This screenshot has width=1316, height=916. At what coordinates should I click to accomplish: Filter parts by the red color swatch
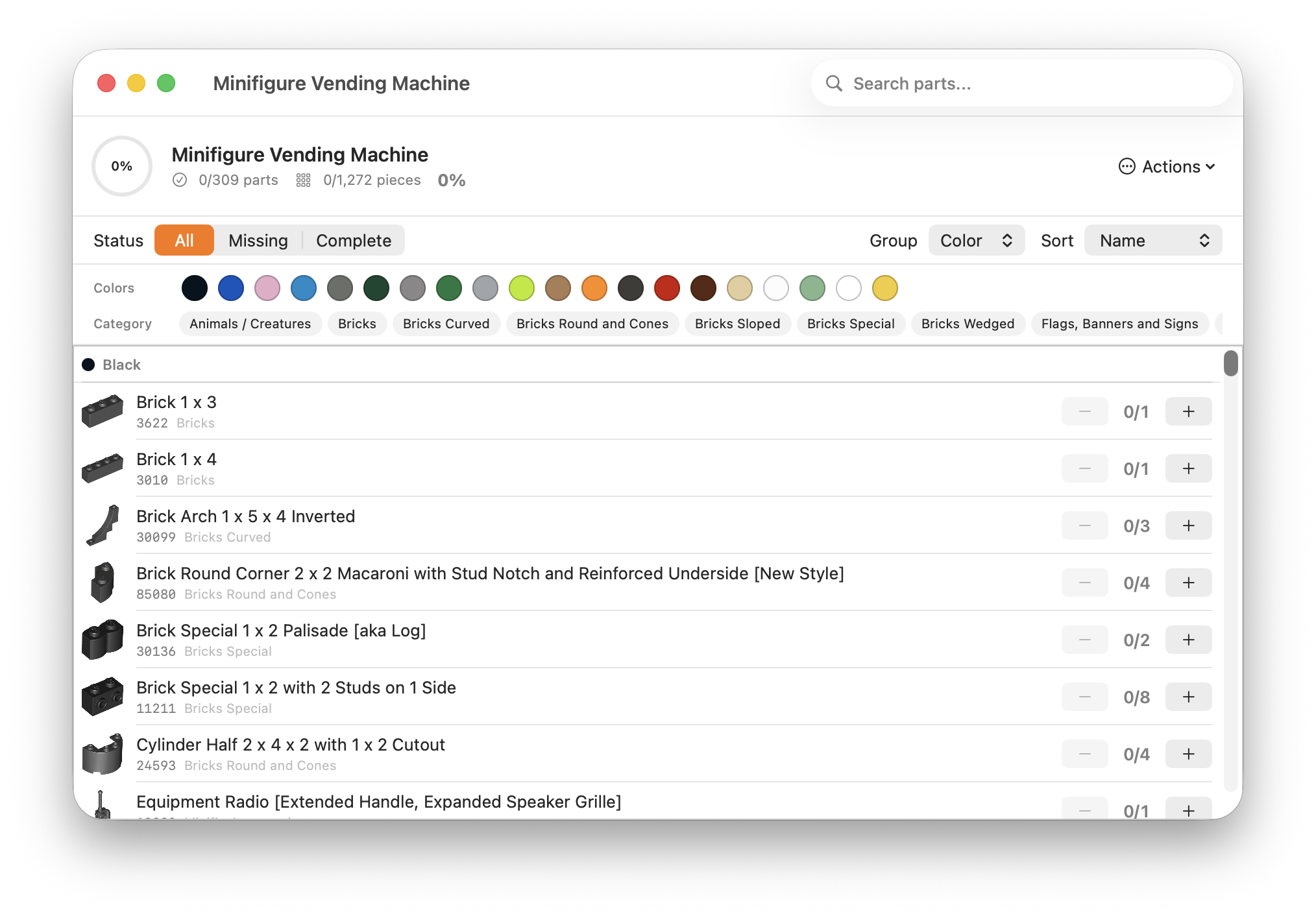[666, 288]
